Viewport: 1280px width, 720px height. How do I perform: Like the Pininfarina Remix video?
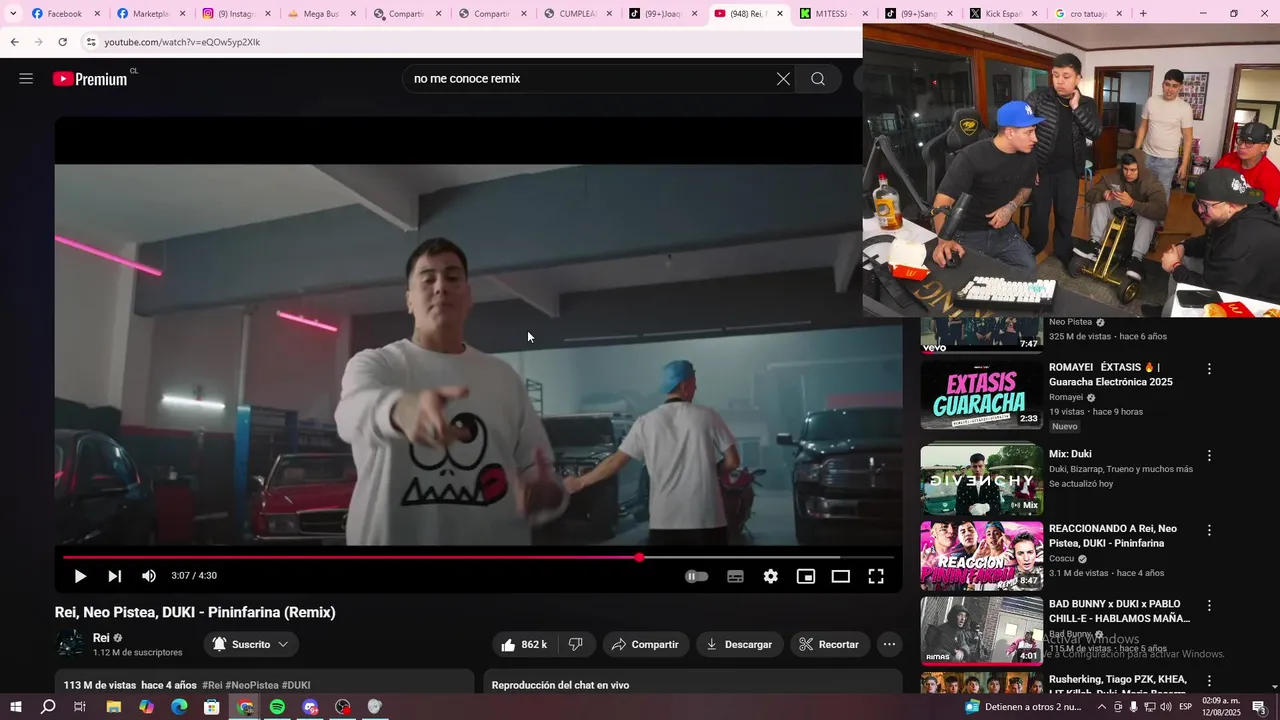point(524,645)
